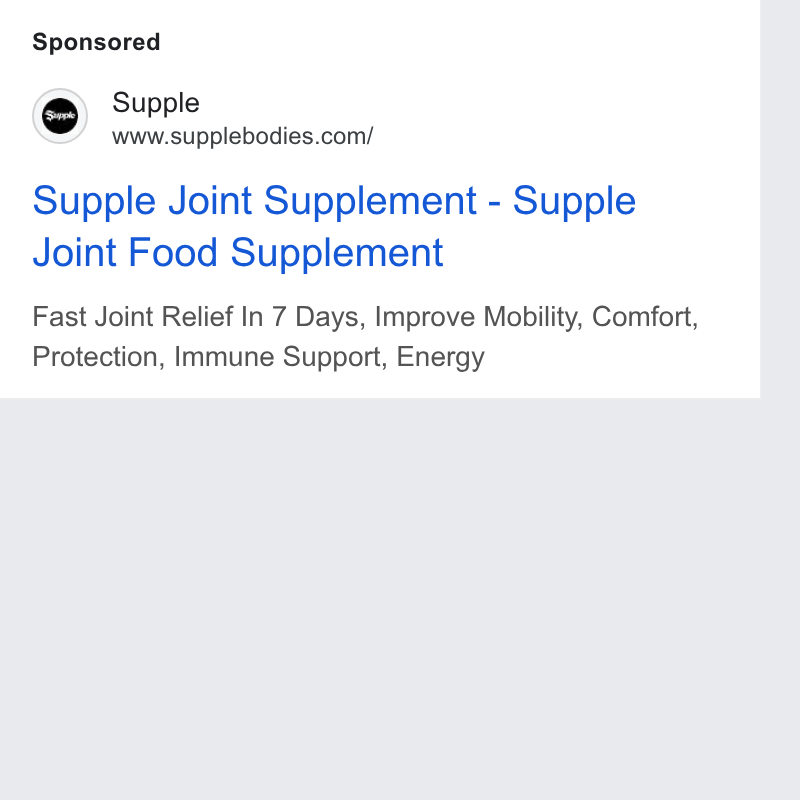Click the word 'Food' in the headline
This screenshot has height=800, width=800.
coord(172,252)
